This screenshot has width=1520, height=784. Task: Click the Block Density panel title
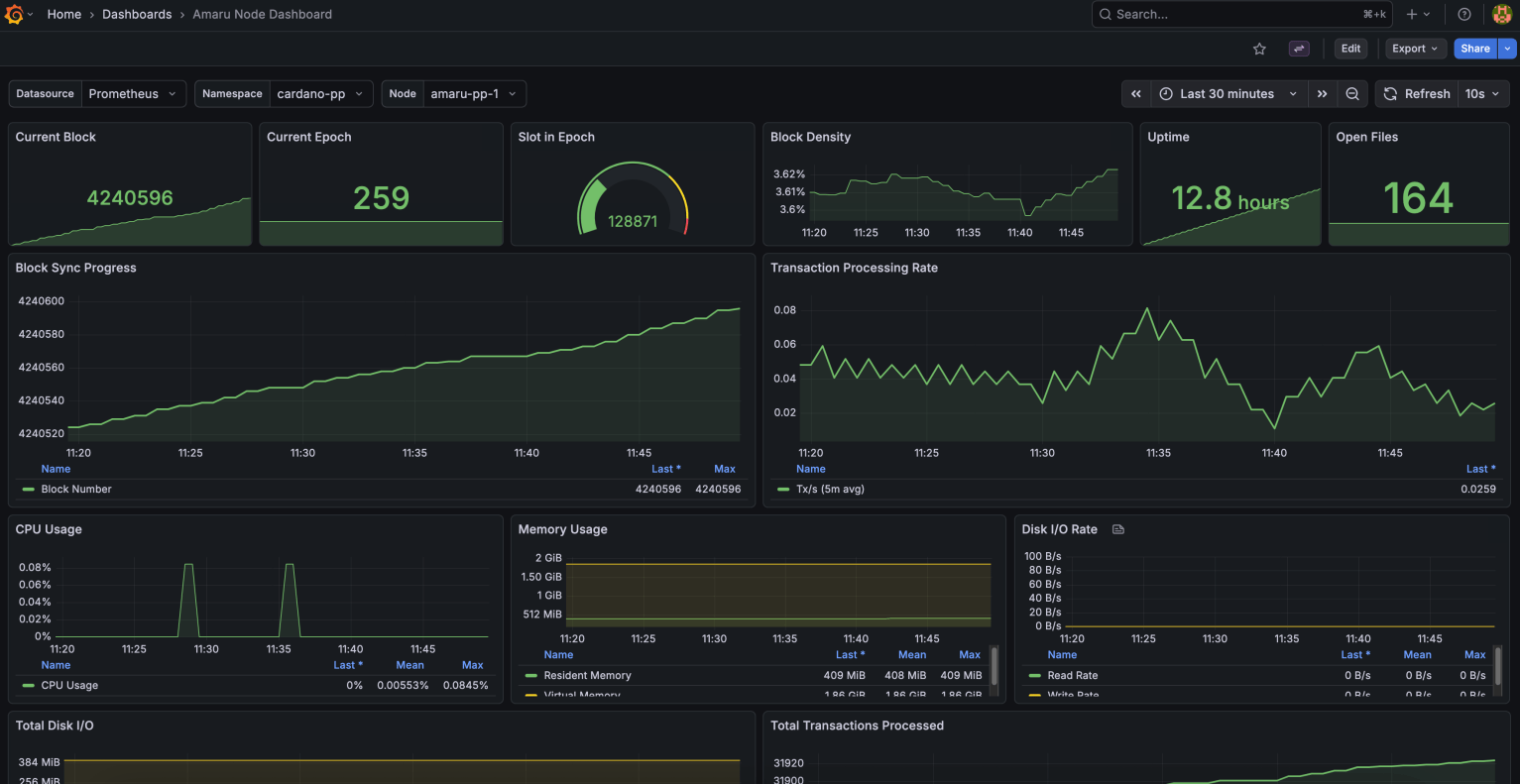810,137
